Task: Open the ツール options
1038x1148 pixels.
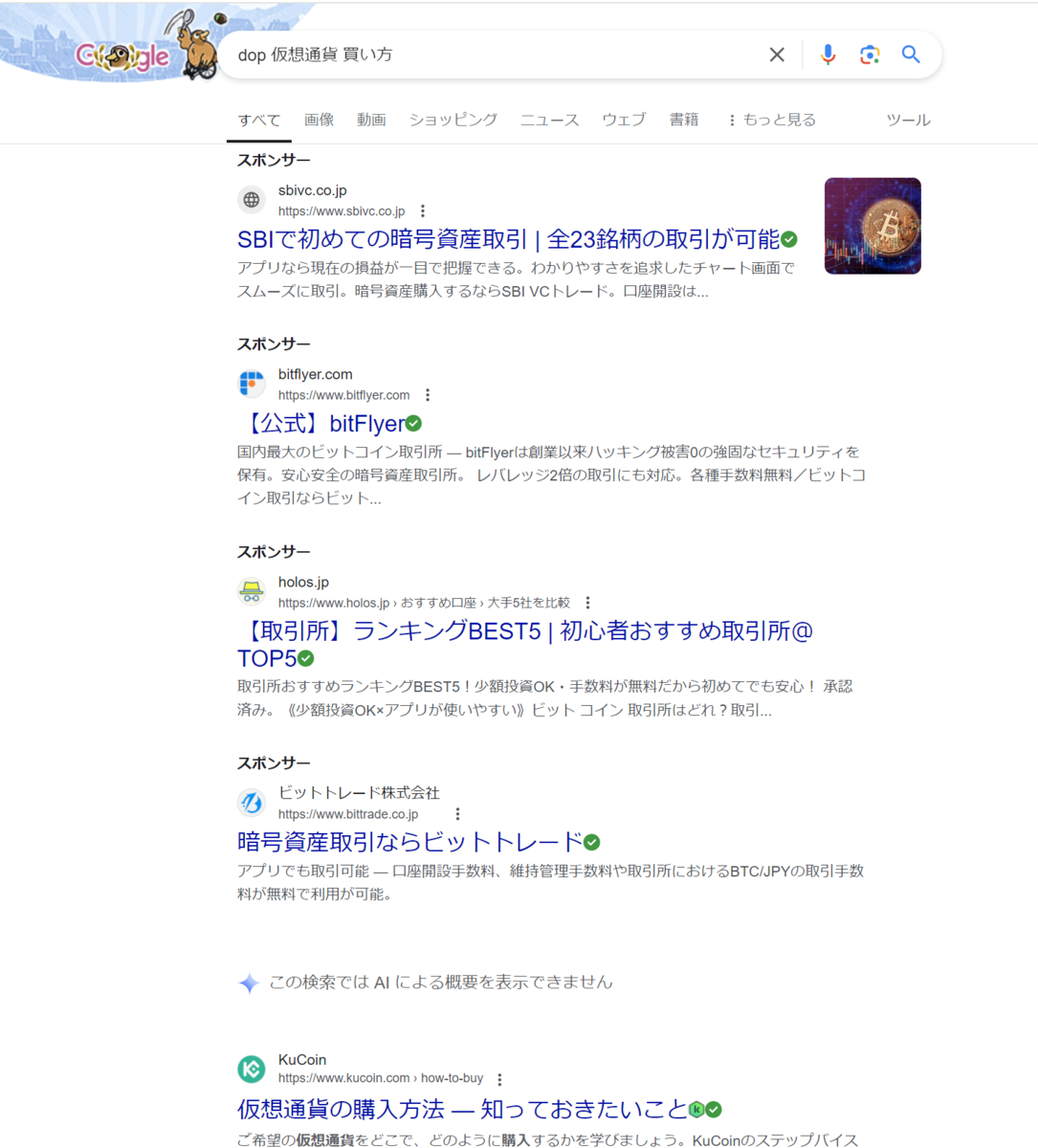Action: tap(908, 120)
